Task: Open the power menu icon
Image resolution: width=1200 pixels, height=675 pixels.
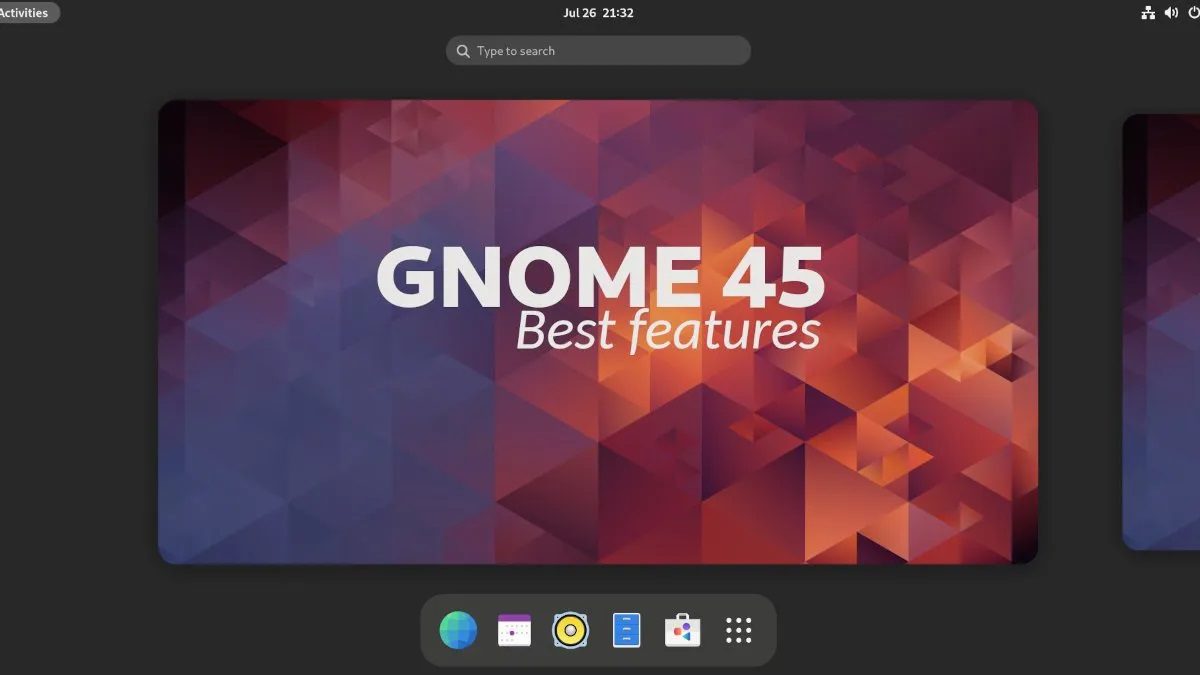Action: pyautogui.click(x=1193, y=13)
